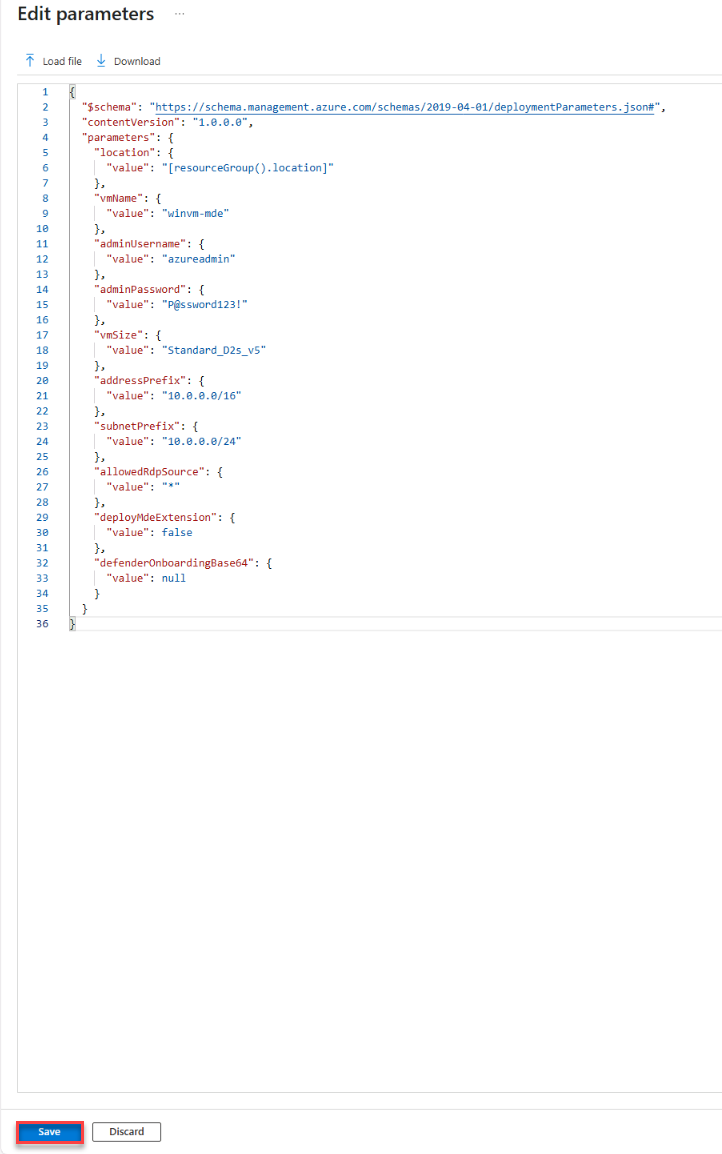Viewport: 722px width, 1154px height.
Task: Open the deploymentParameters.json schema URL
Action: pyautogui.click(x=404, y=107)
